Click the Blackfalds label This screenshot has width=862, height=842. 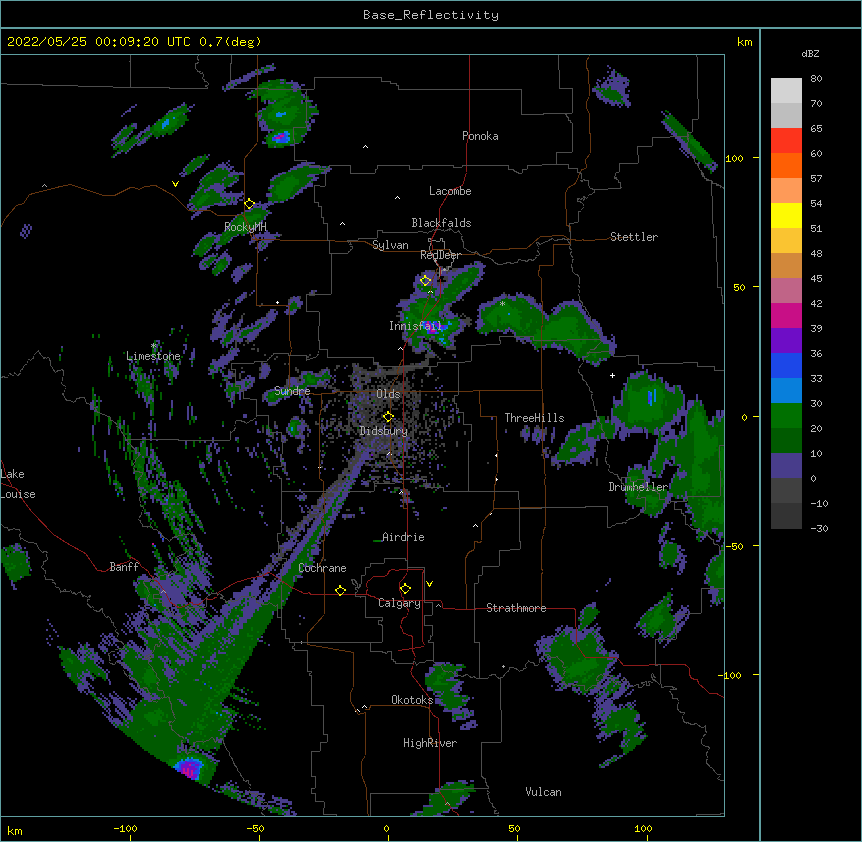point(441,223)
